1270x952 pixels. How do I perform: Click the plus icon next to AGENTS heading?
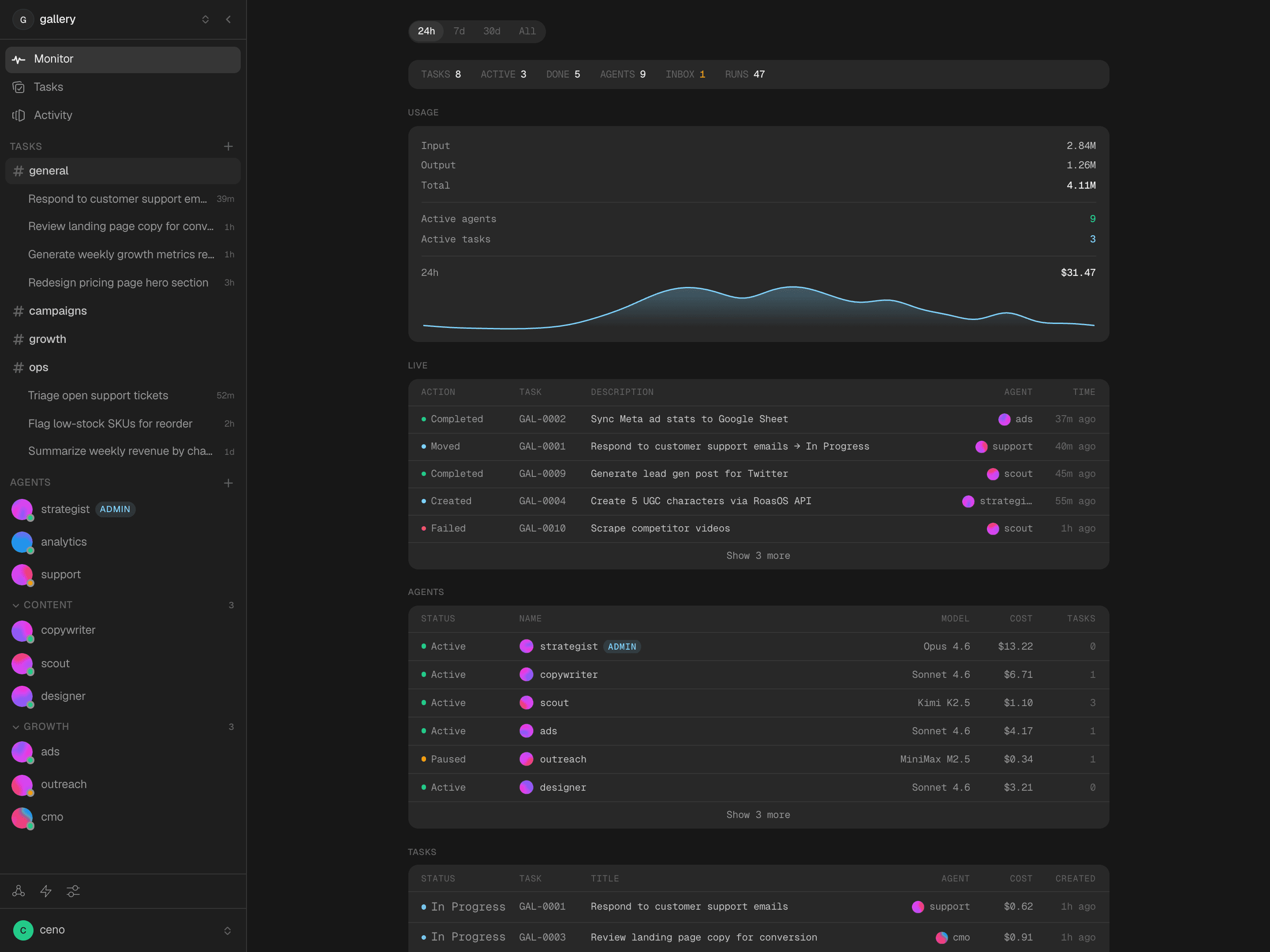(228, 483)
